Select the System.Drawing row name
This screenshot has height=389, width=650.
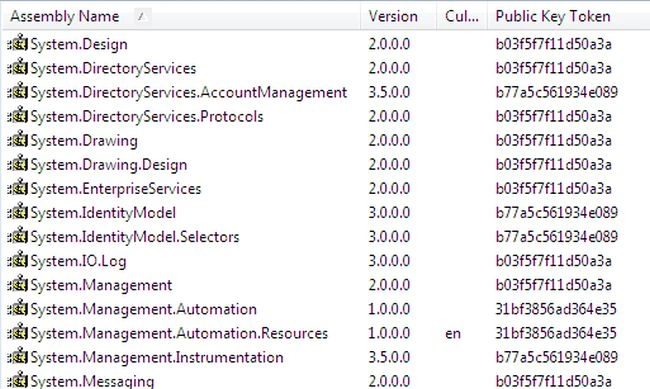(84, 141)
